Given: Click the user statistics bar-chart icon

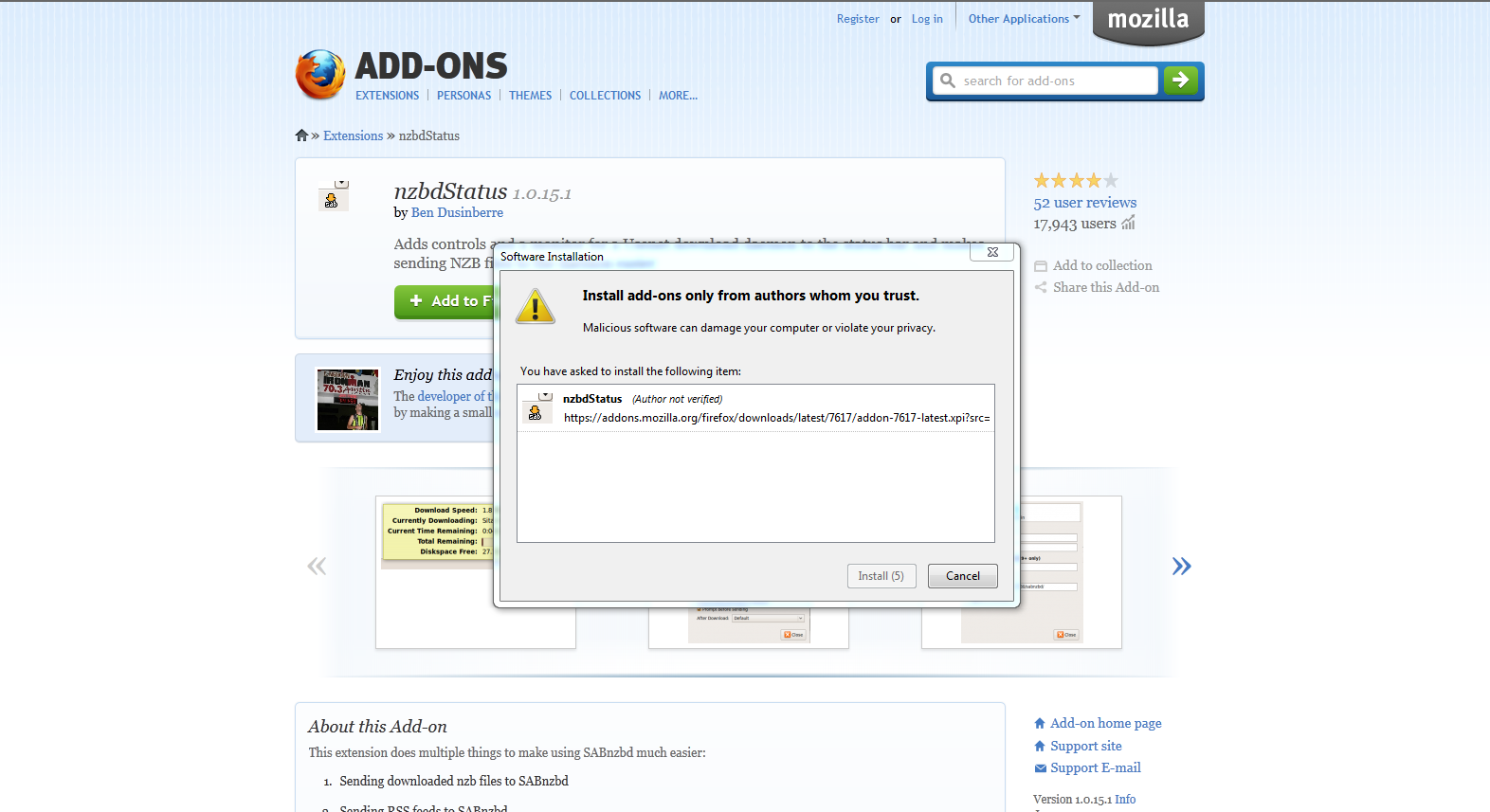Looking at the screenshot, I should (x=1128, y=224).
